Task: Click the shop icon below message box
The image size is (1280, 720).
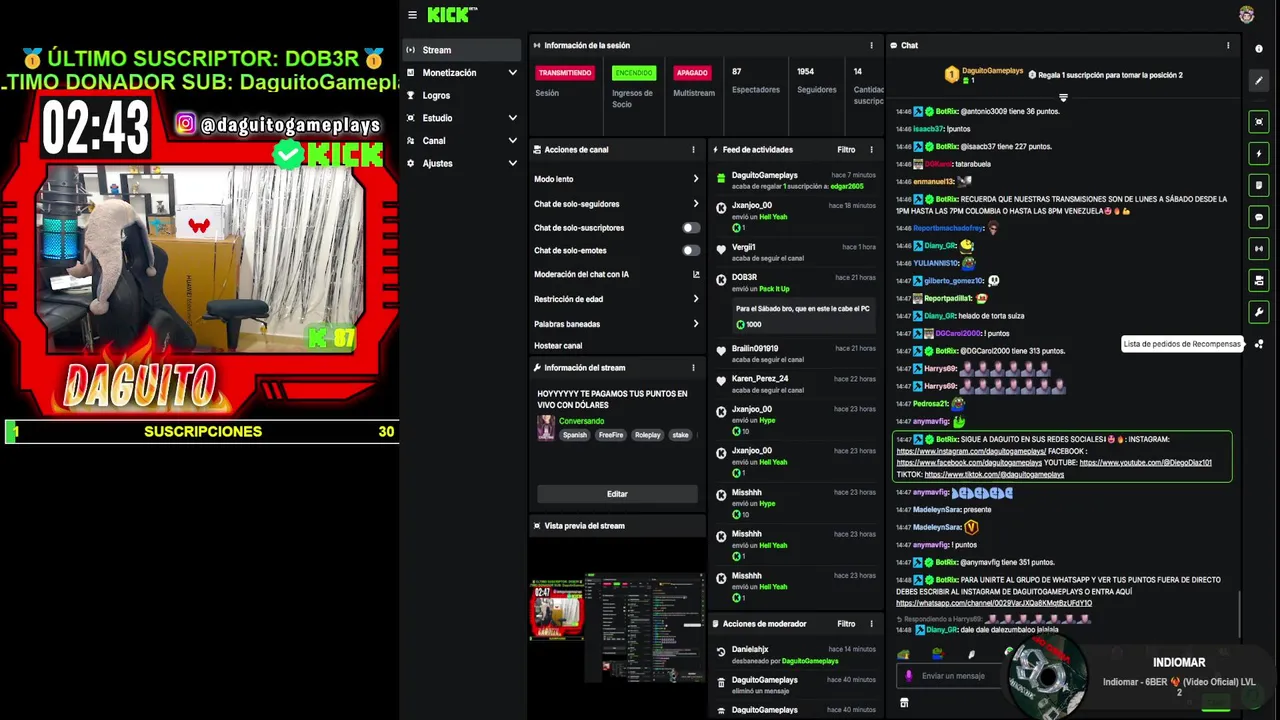Action: tap(904, 703)
